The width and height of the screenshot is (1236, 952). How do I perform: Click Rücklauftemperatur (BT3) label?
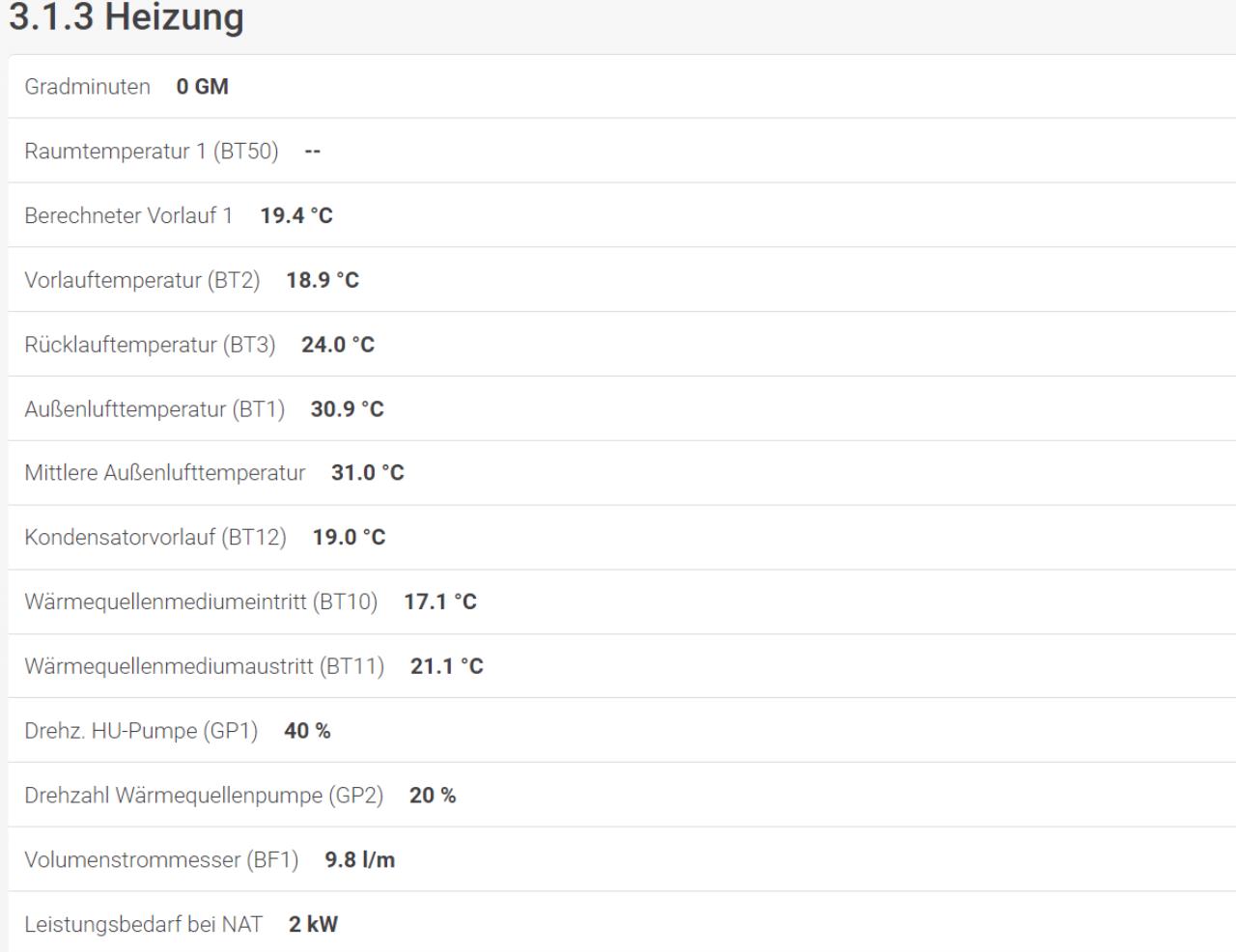click(x=150, y=345)
